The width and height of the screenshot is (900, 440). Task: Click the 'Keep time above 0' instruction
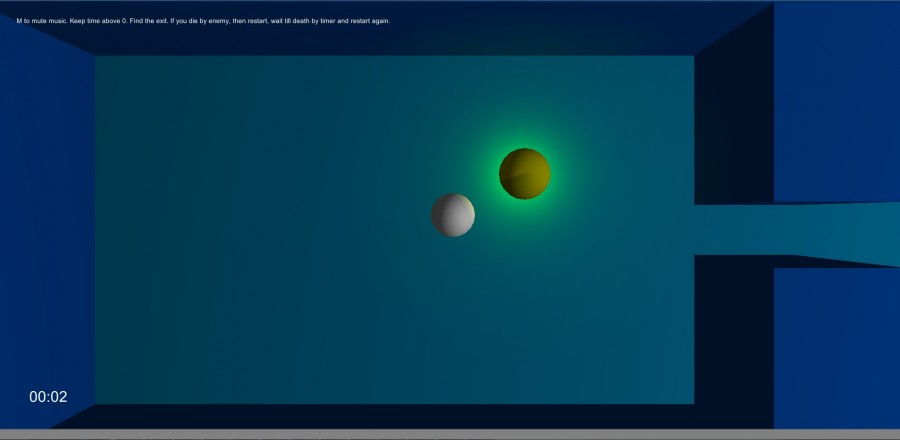pyautogui.click(x=98, y=21)
